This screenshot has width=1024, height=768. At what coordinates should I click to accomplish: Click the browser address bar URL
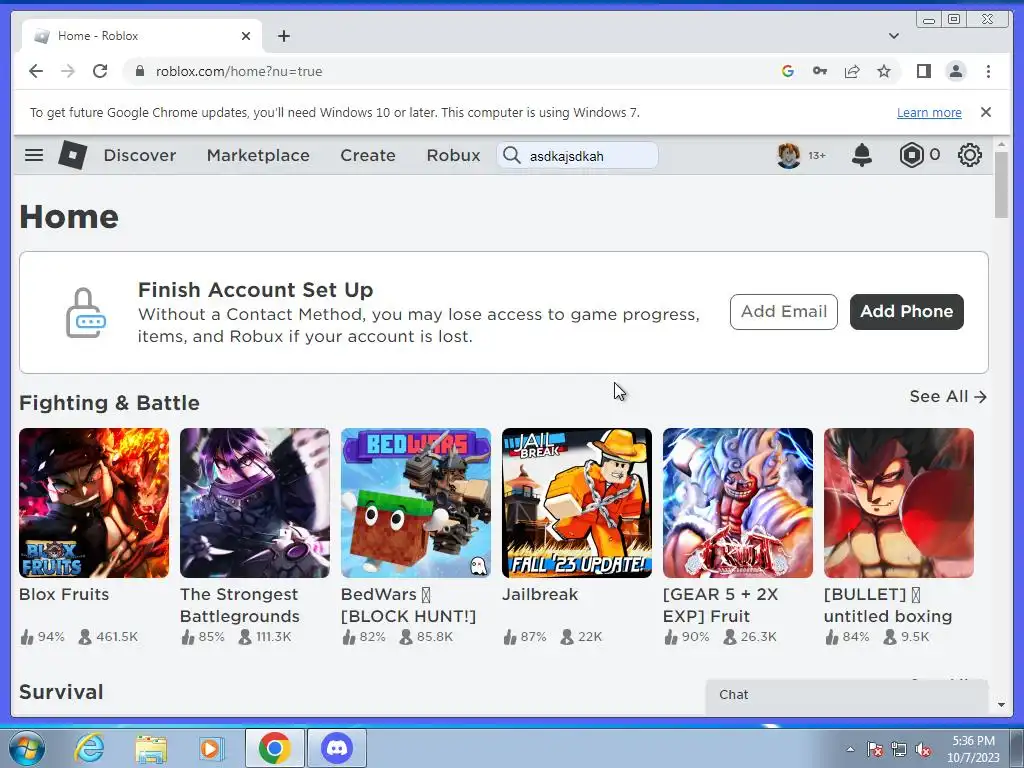coord(238,71)
